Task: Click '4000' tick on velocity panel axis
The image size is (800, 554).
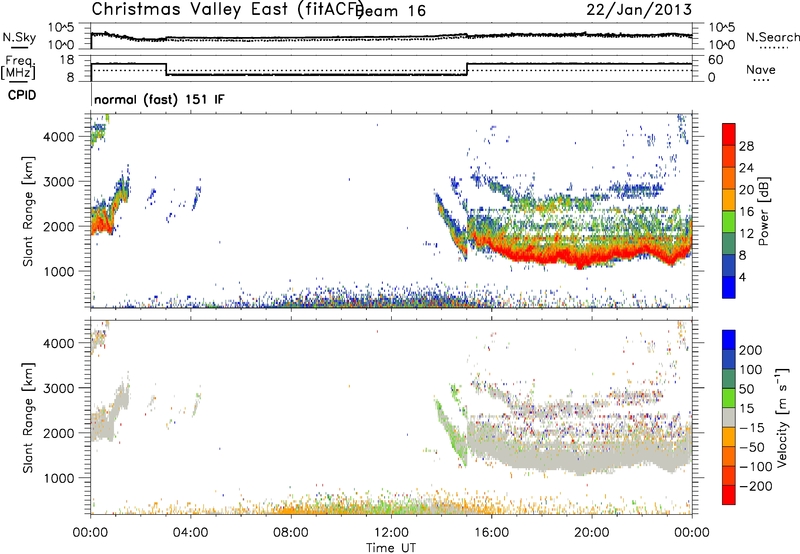Action: (58, 343)
